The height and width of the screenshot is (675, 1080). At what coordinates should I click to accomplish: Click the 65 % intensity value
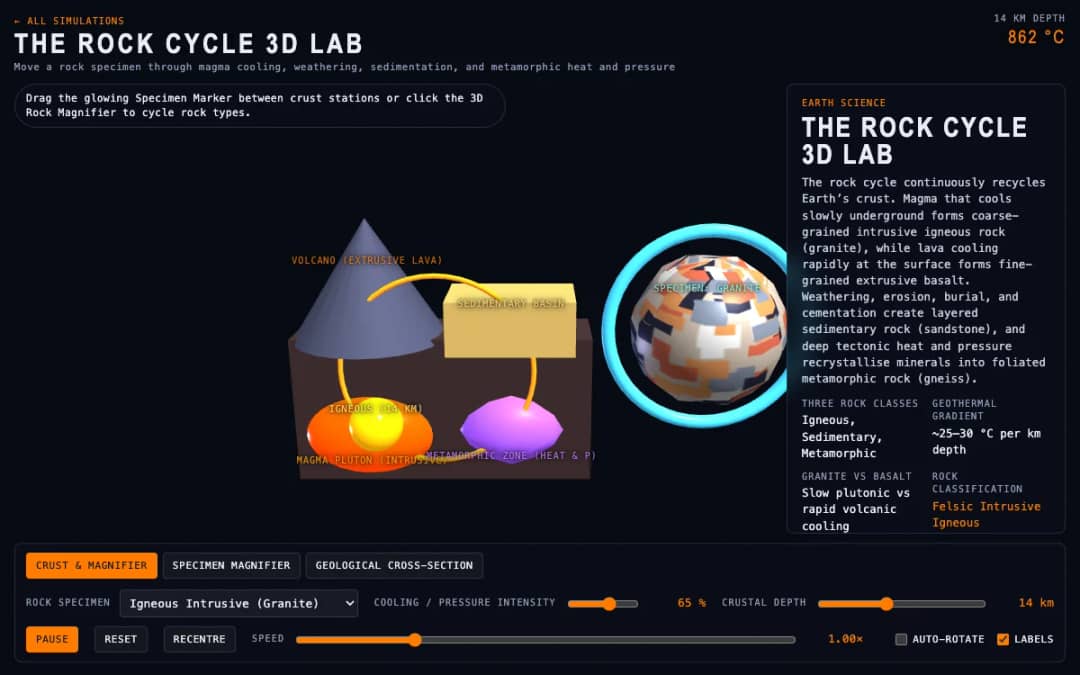click(x=691, y=603)
